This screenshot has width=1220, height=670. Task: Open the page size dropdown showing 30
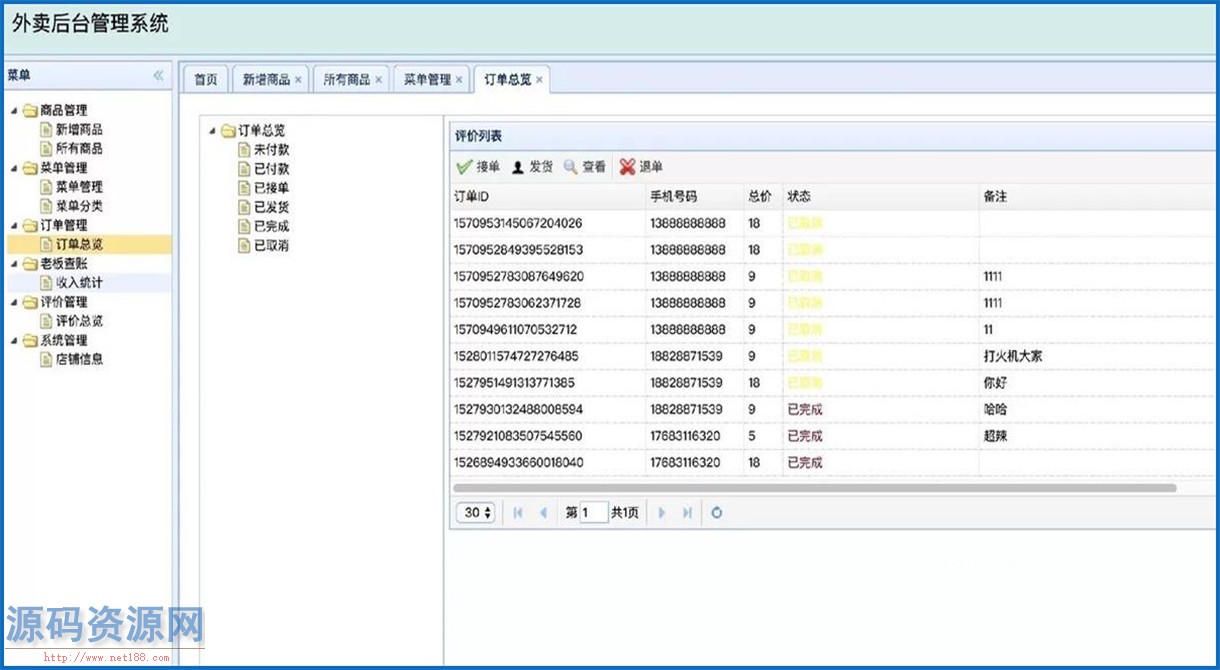point(476,513)
